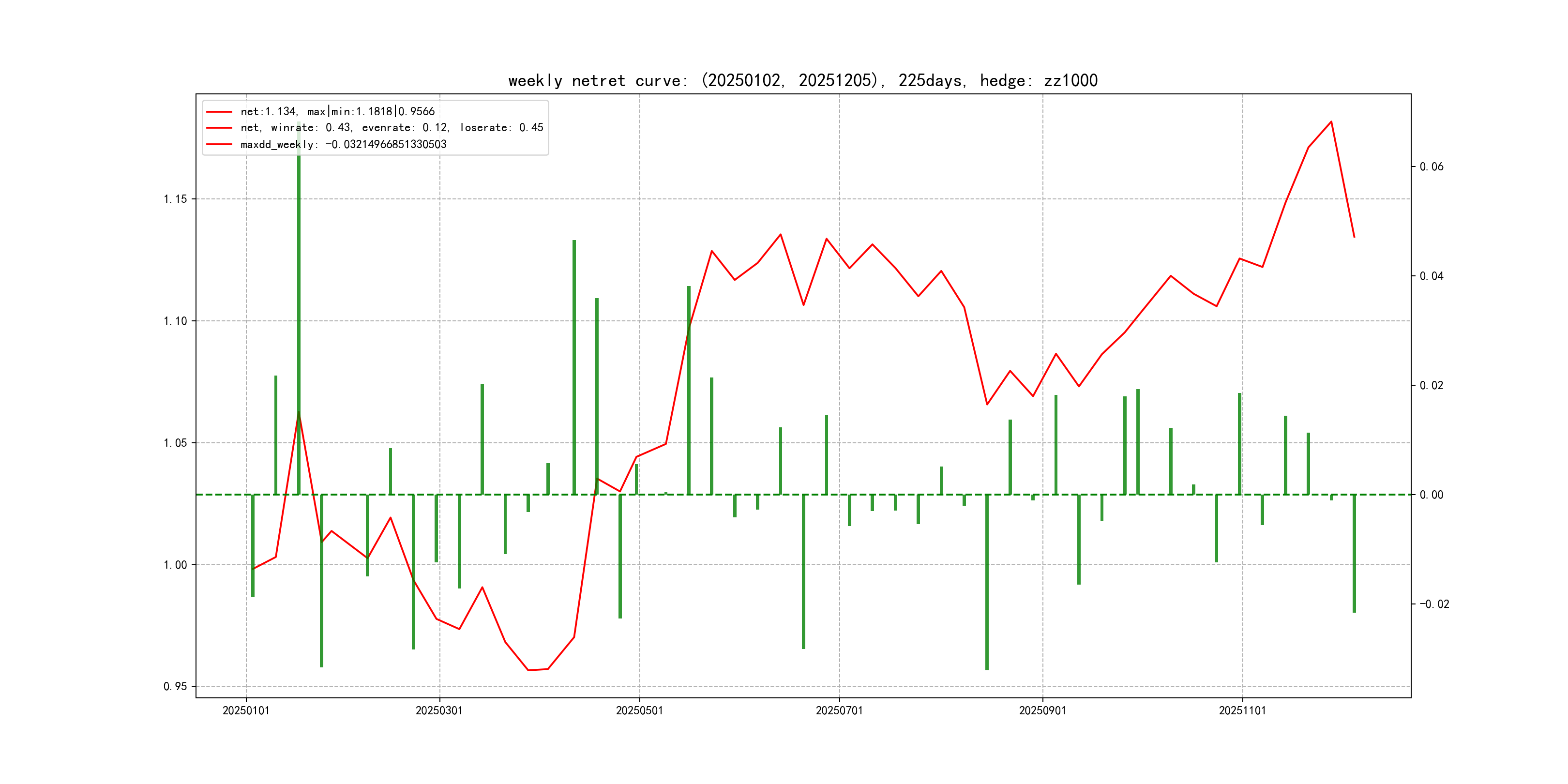Click the 20250101 x-axis date label

tap(246, 710)
